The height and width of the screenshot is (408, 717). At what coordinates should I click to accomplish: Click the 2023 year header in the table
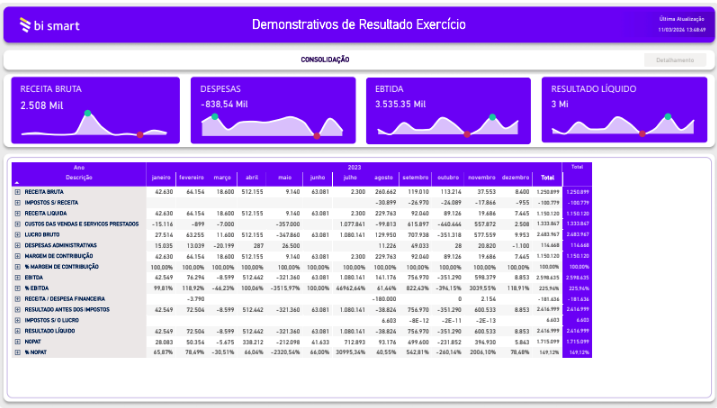(x=353, y=167)
